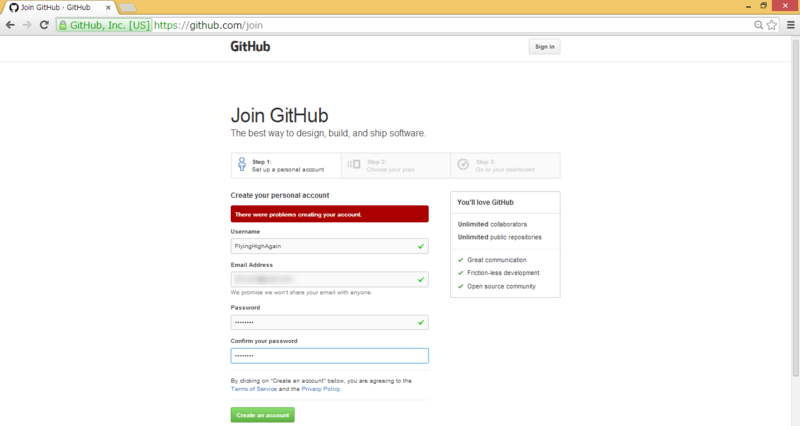The width and height of the screenshot is (800, 426).
Task: Click the browser forward arrow
Action: [27, 25]
